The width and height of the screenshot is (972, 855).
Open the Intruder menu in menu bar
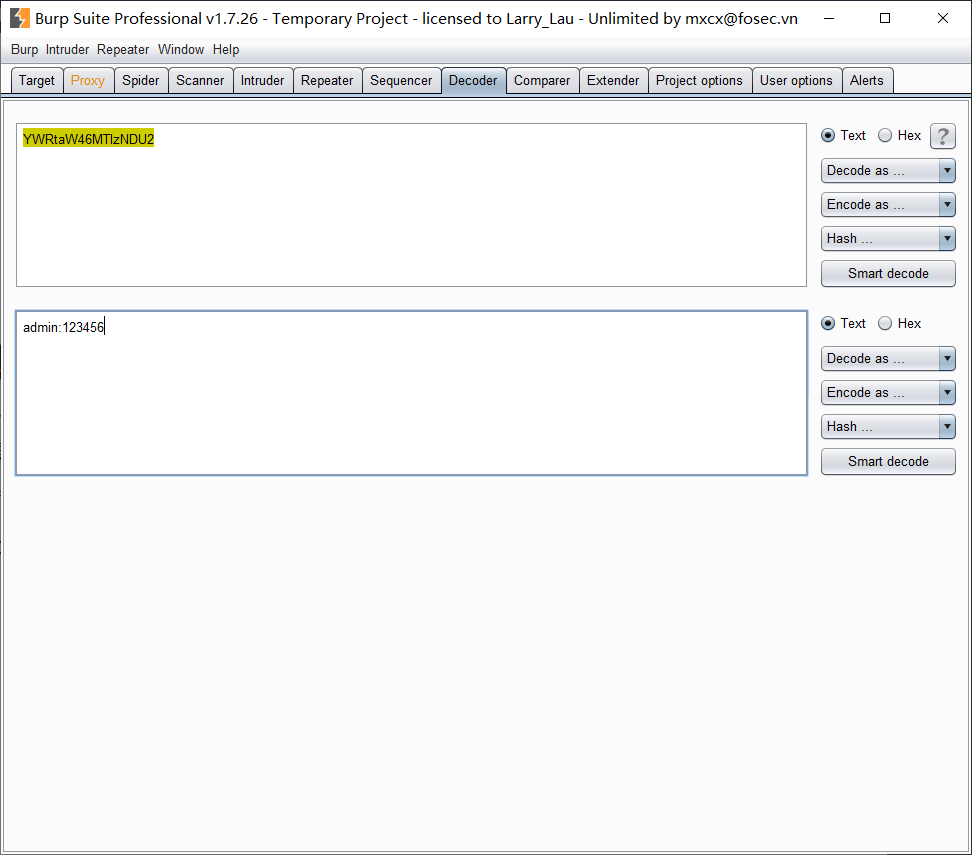click(67, 50)
